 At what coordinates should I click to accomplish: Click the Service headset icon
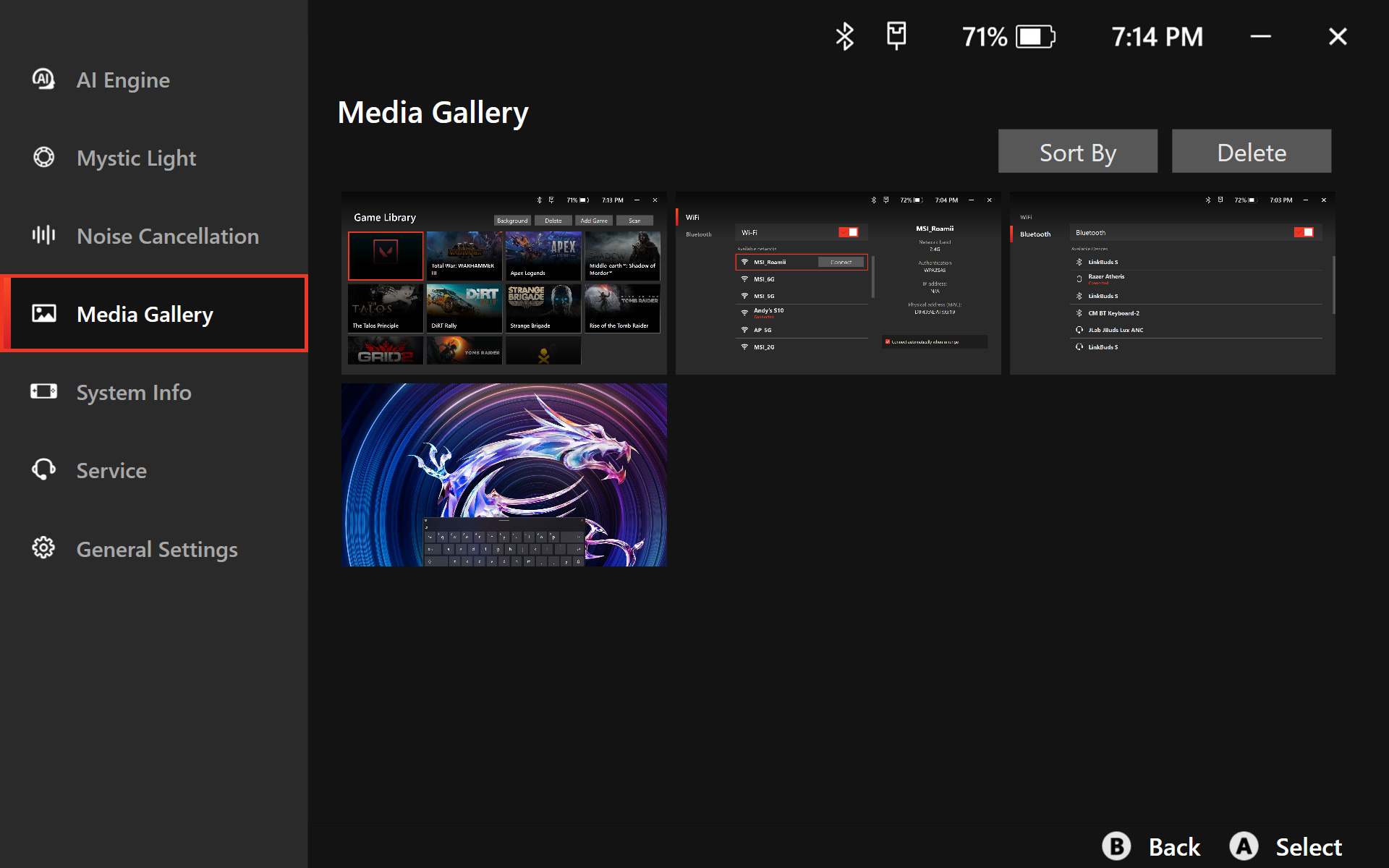click(x=43, y=469)
